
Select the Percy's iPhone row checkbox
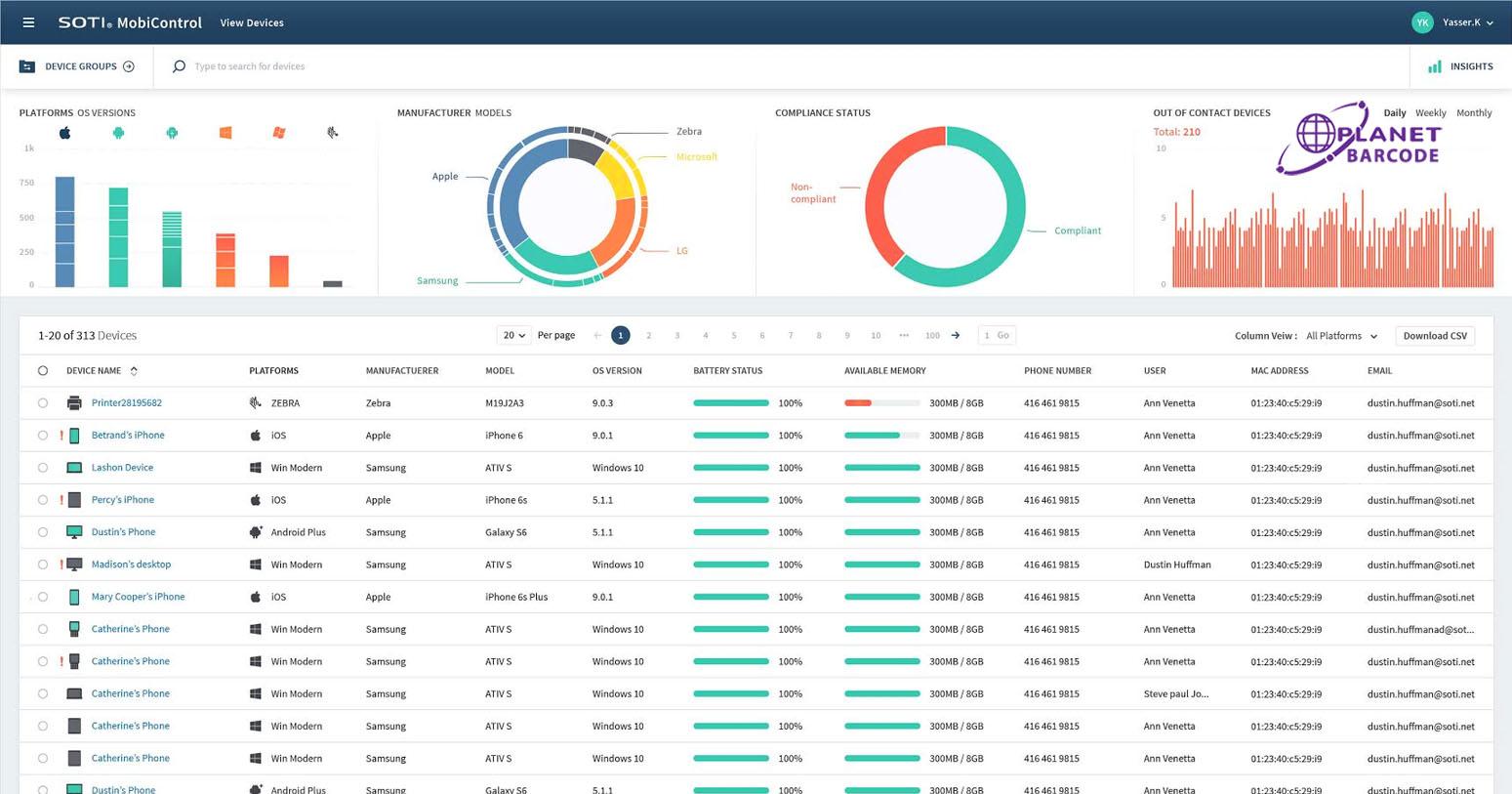43,500
